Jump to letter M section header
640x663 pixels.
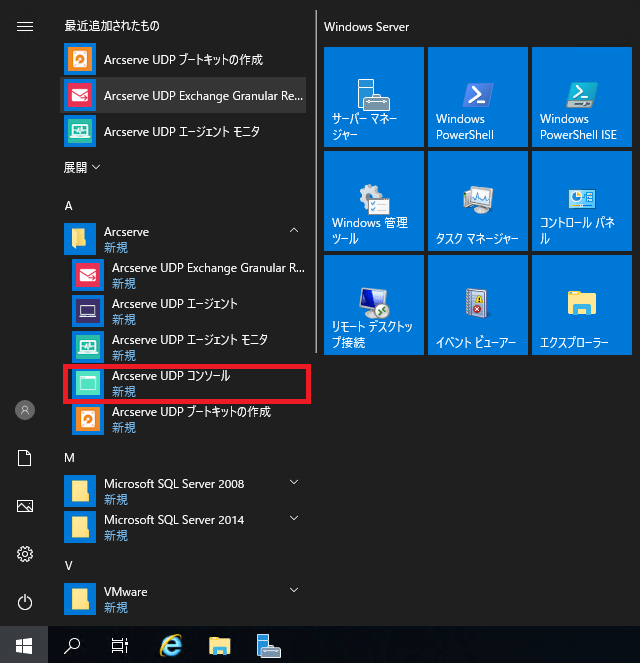69,458
